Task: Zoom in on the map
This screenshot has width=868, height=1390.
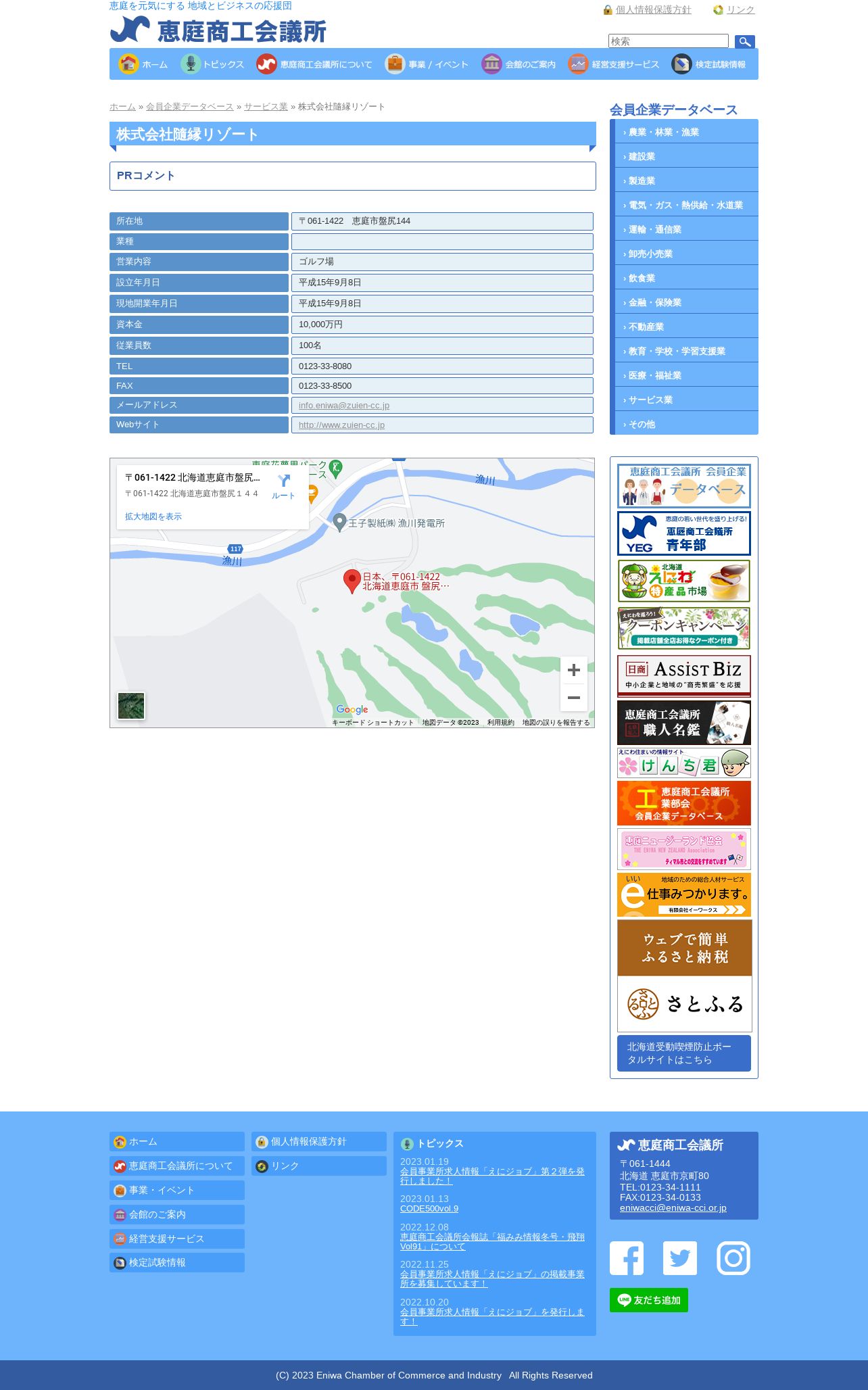Action: (x=574, y=670)
